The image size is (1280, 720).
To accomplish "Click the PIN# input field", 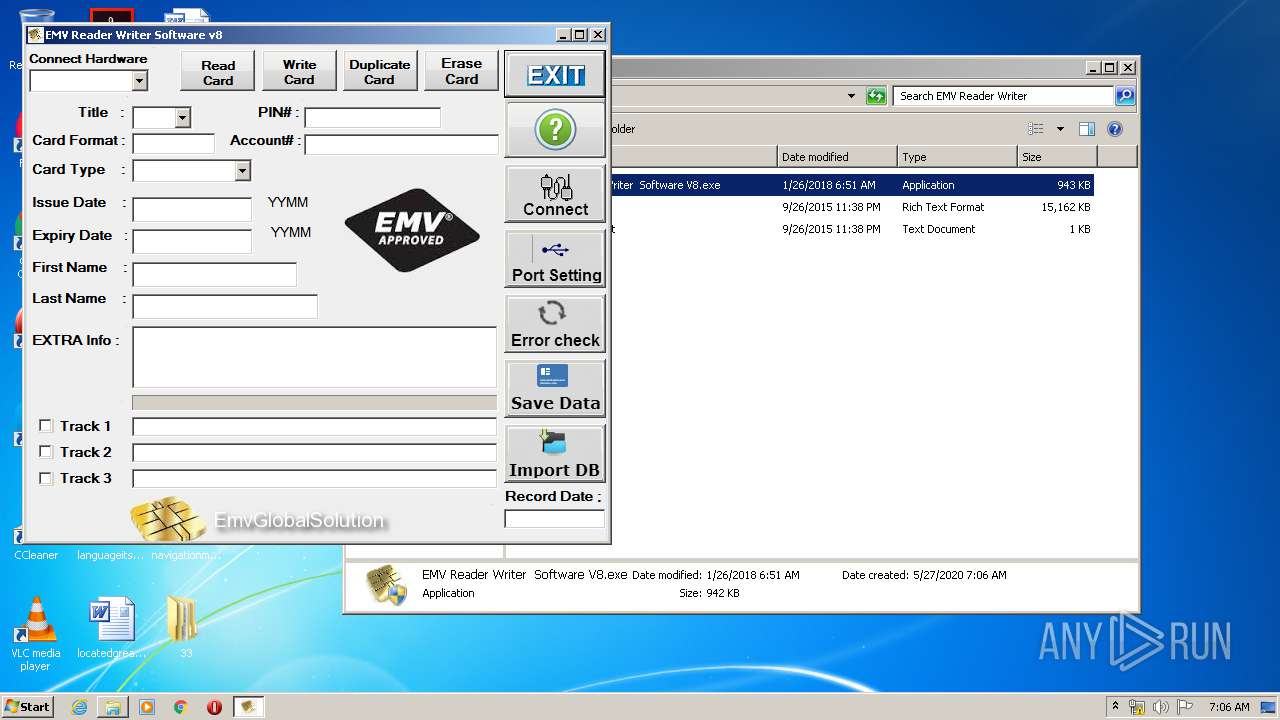I will 372,118.
